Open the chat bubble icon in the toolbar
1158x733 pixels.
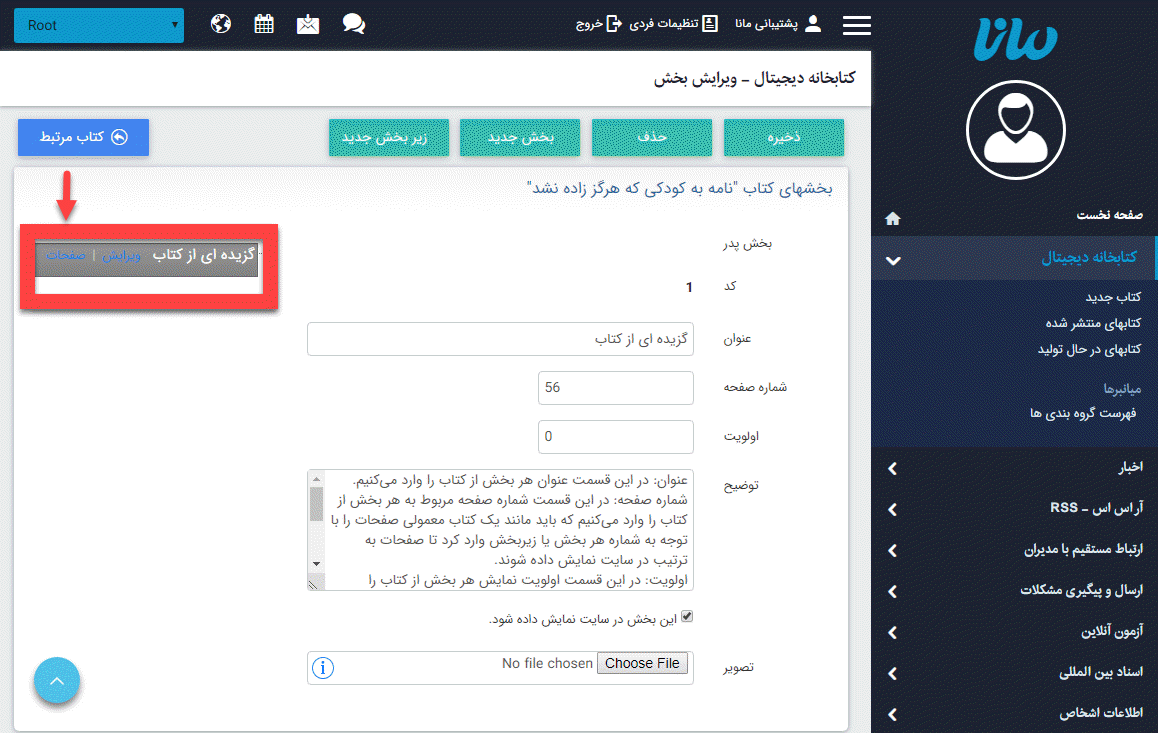[x=353, y=23]
